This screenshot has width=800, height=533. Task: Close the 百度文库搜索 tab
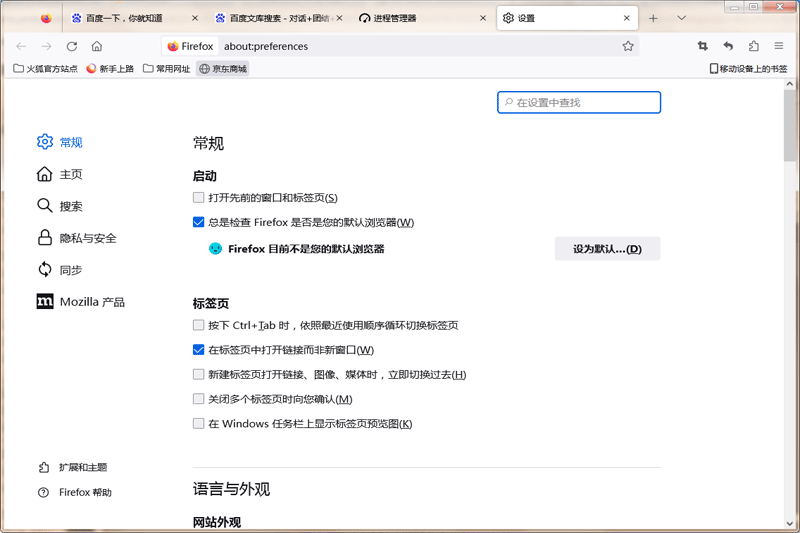pos(339,18)
